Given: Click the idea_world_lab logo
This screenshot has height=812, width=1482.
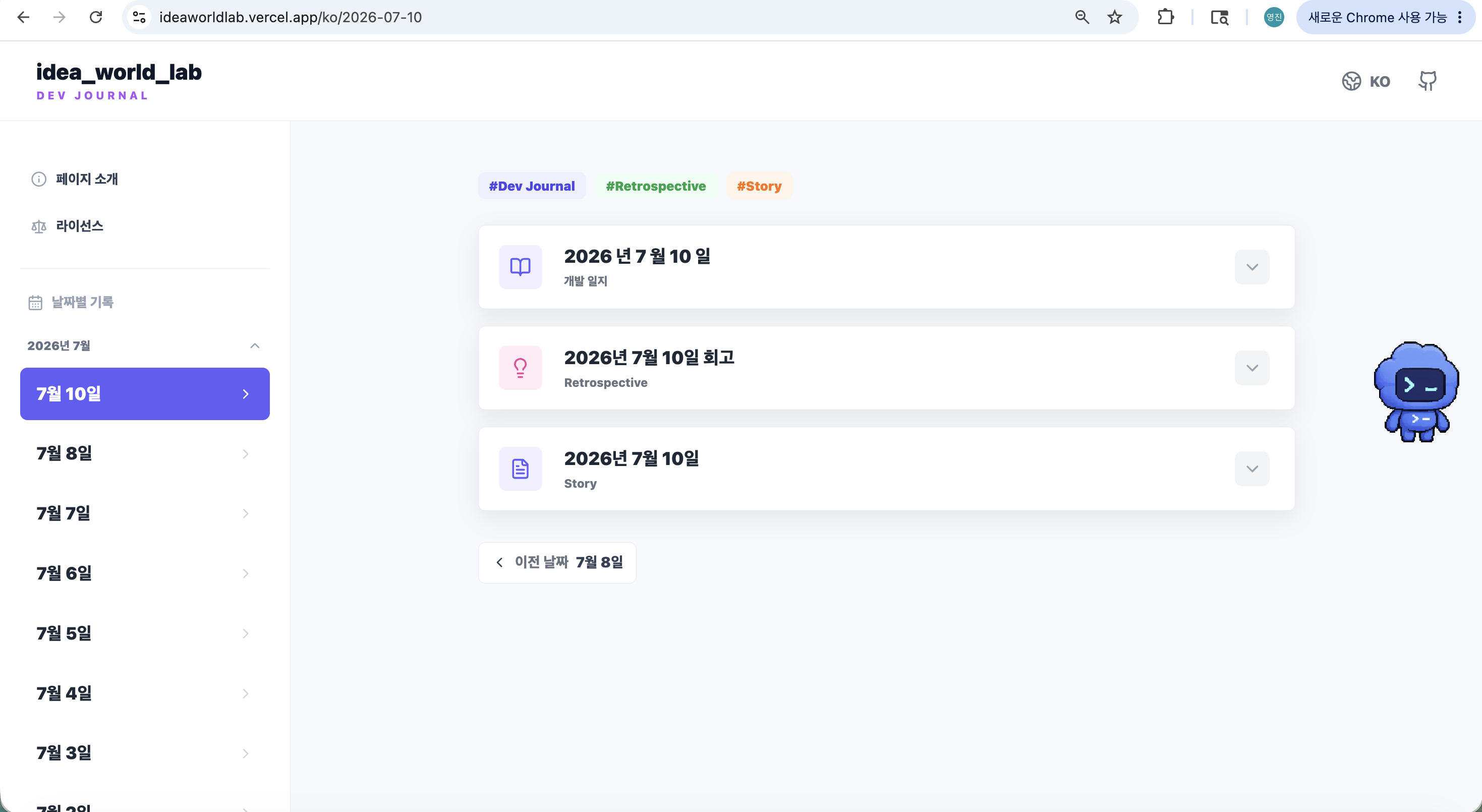Looking at the screenshot, I should [119, 73].
